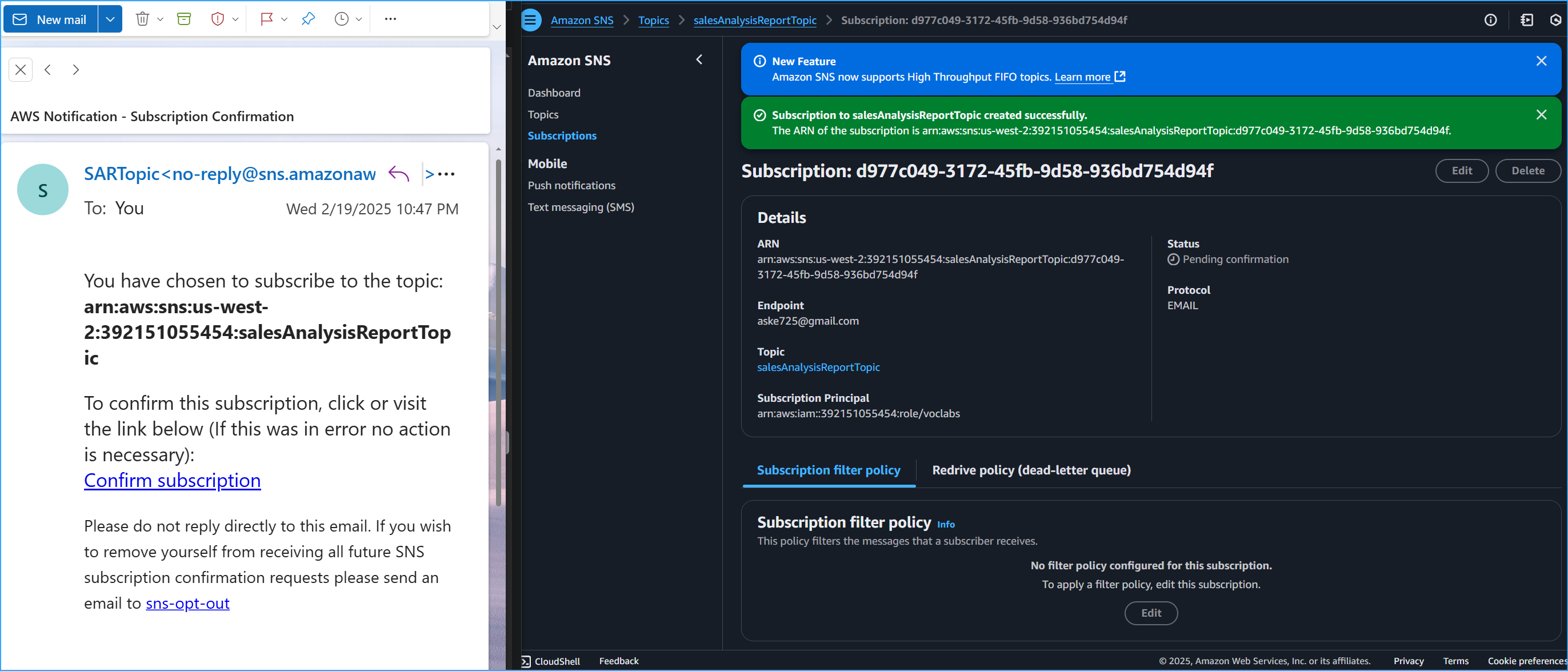Expand the Flag options dropdown arrow

(x=284, y=19)
